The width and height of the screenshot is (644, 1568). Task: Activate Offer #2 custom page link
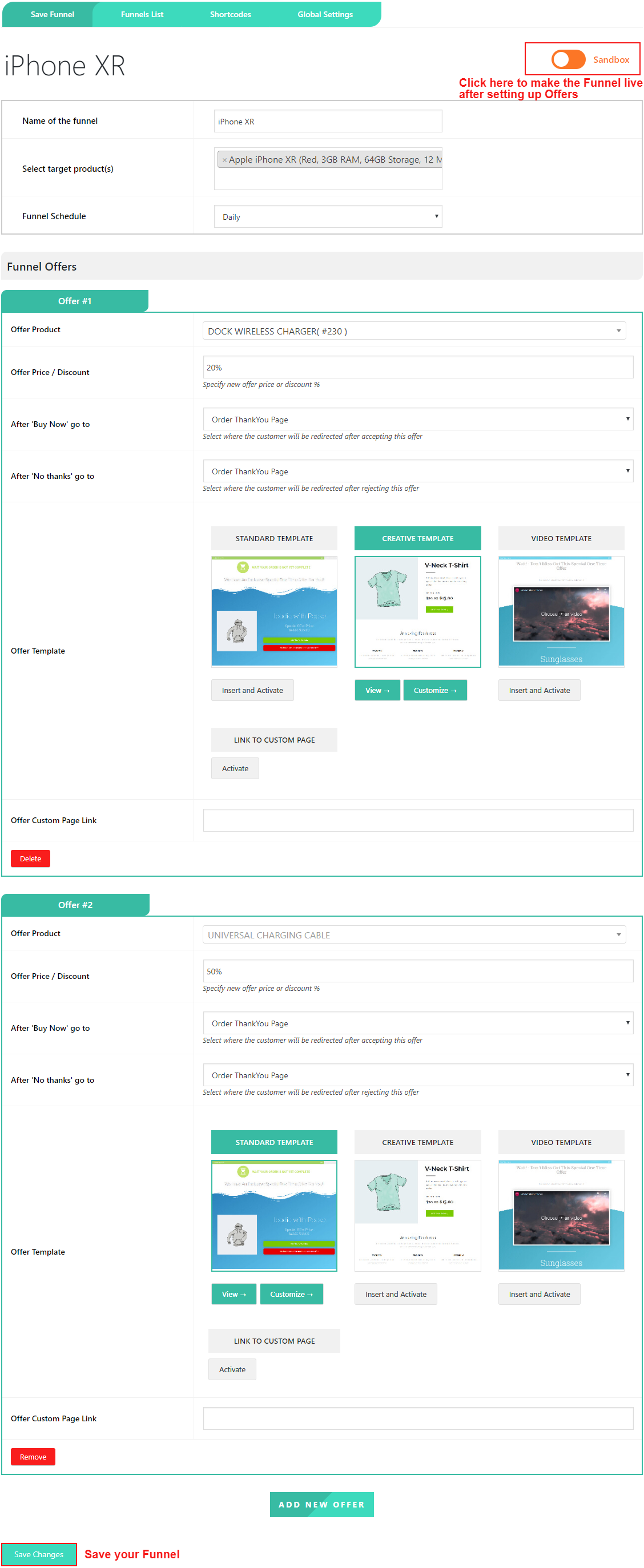pyautogui.click(x=232, y=1369)
